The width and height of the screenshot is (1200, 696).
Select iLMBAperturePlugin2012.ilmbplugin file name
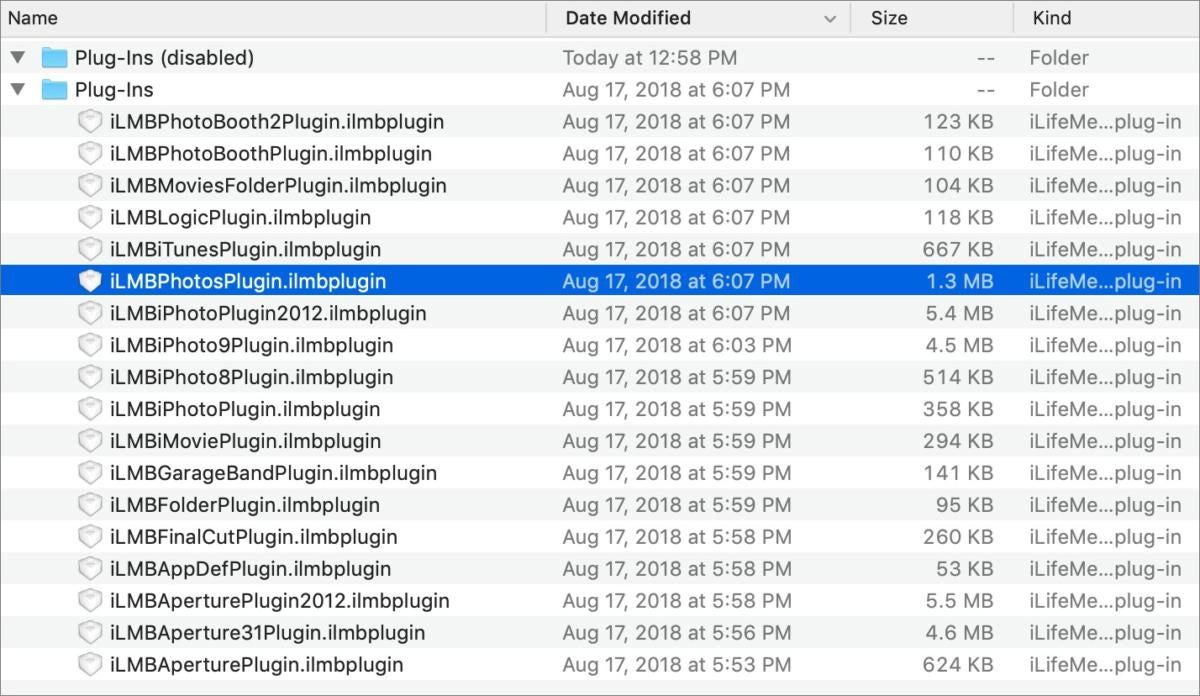(279, 601)
